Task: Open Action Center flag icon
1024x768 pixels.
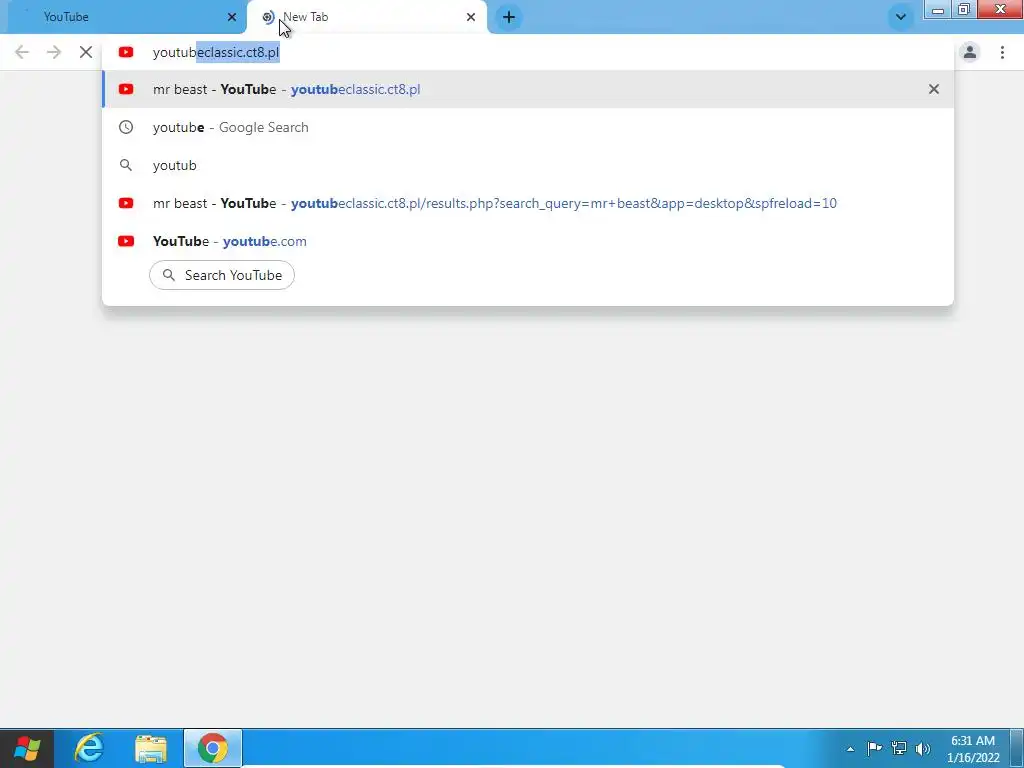Action: tap(874, 748)
